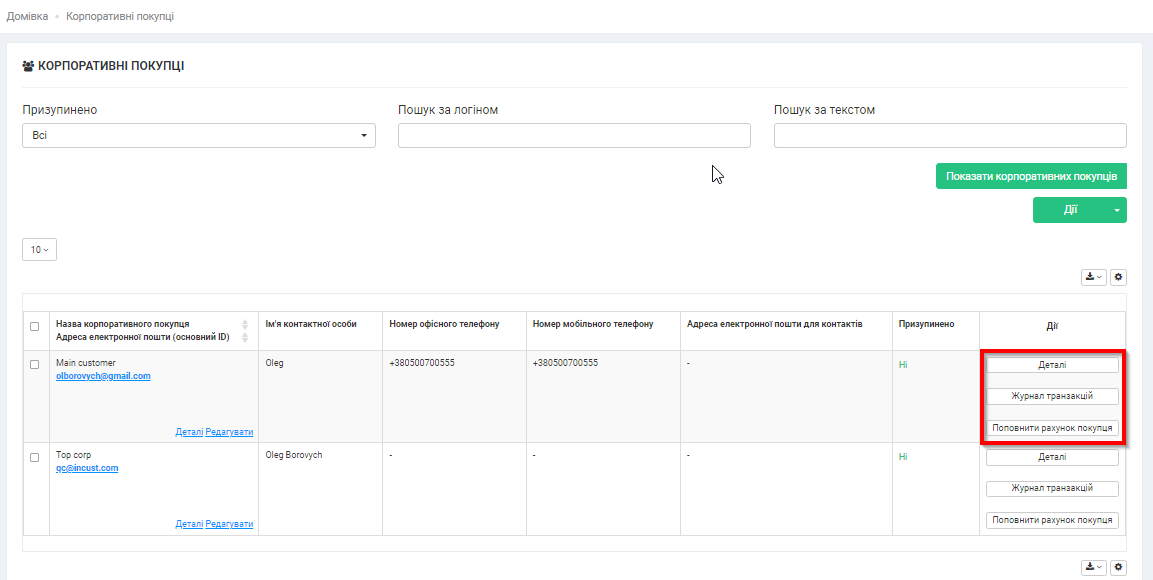Check the Main customer row checkbox
Image resolution: width=1153 pixels, height=580 pixels.
(35, 364)
